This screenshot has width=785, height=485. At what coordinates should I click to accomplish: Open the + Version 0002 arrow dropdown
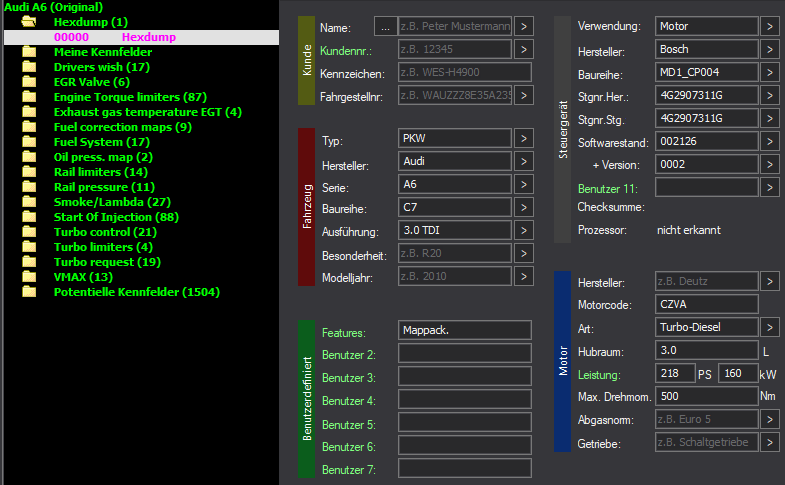pyautogui.click(x=770, y=164)
